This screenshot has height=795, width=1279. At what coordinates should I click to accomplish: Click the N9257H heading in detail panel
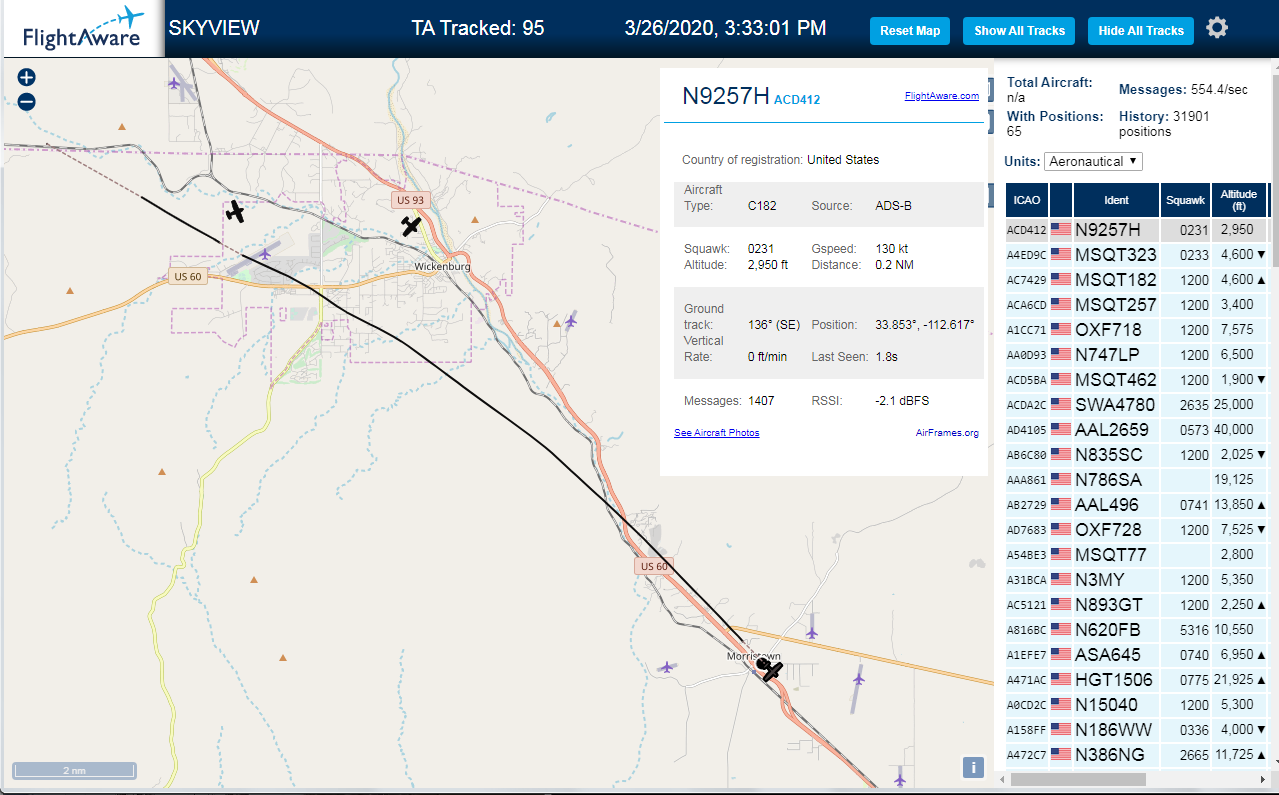726,96
